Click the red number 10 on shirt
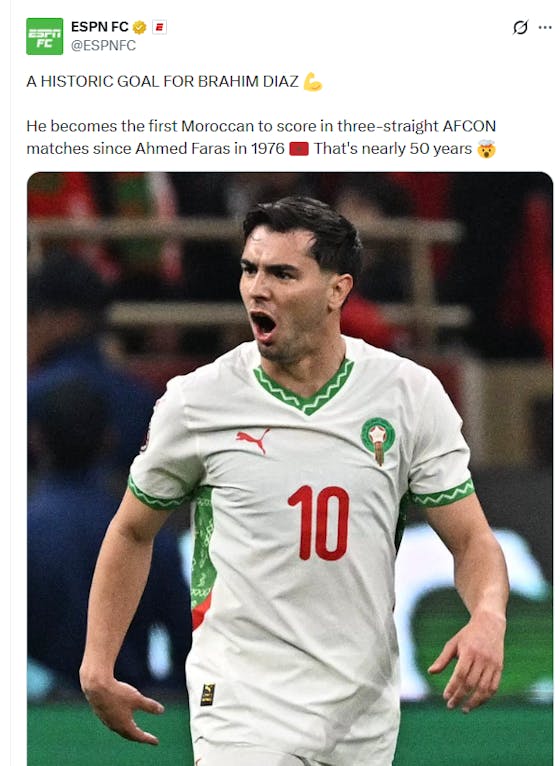 tap(319, 523)
